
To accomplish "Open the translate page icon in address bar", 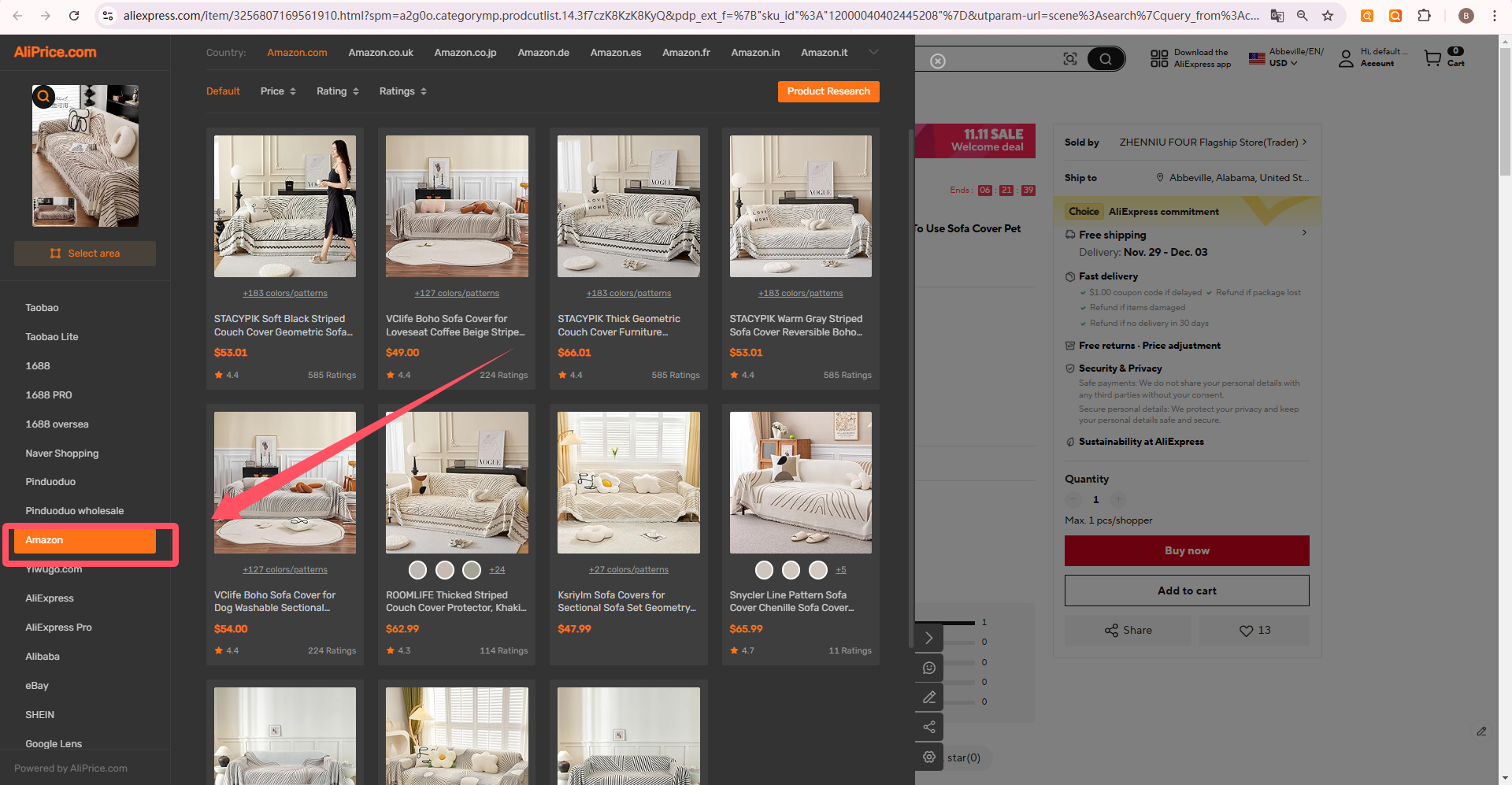I will (1277, 16).
